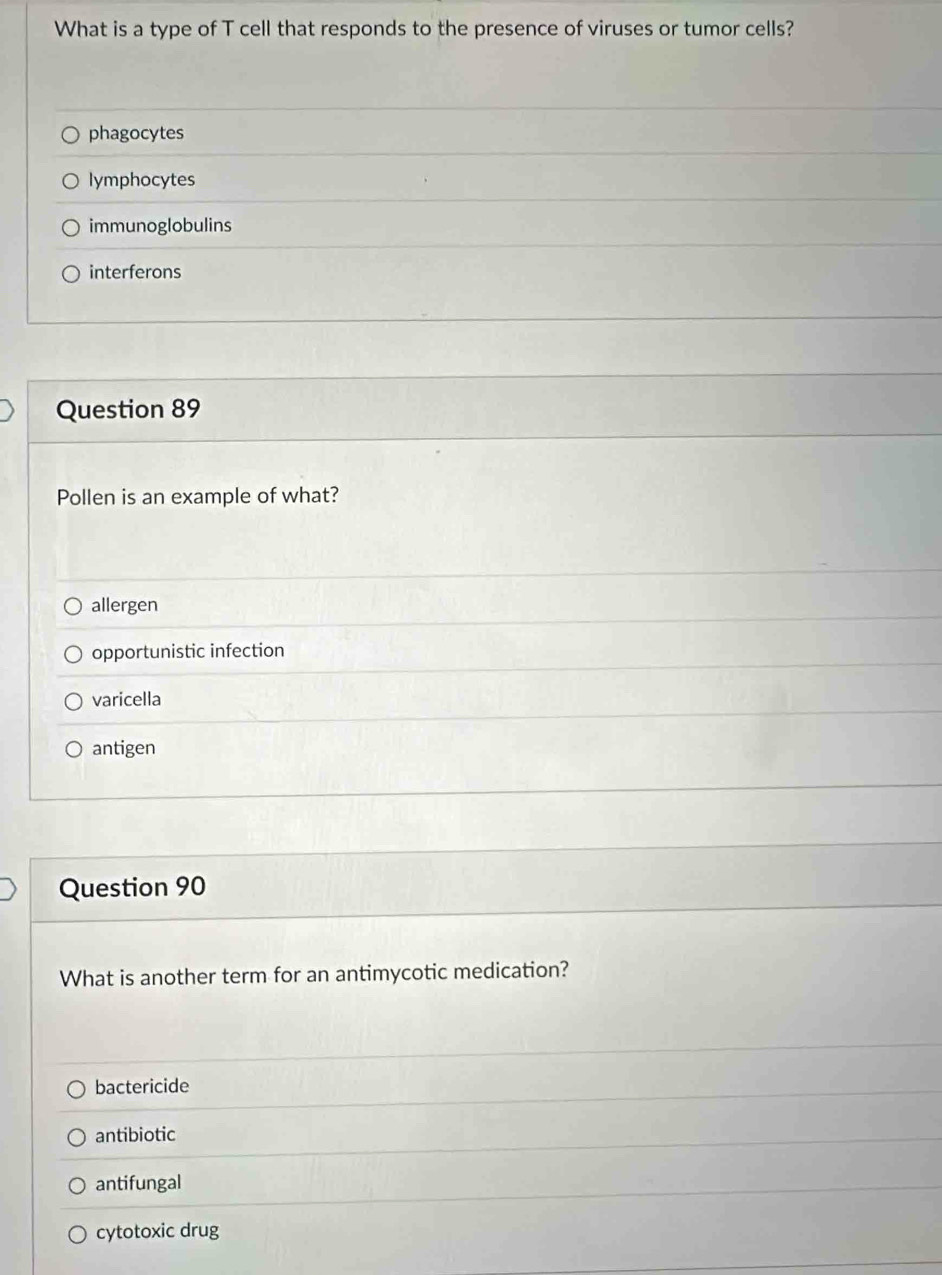Select the 'antibiotic' radio button
Image resolution: width=942 pixels, height=1275 pixels.
click(x=77, y=1136)
